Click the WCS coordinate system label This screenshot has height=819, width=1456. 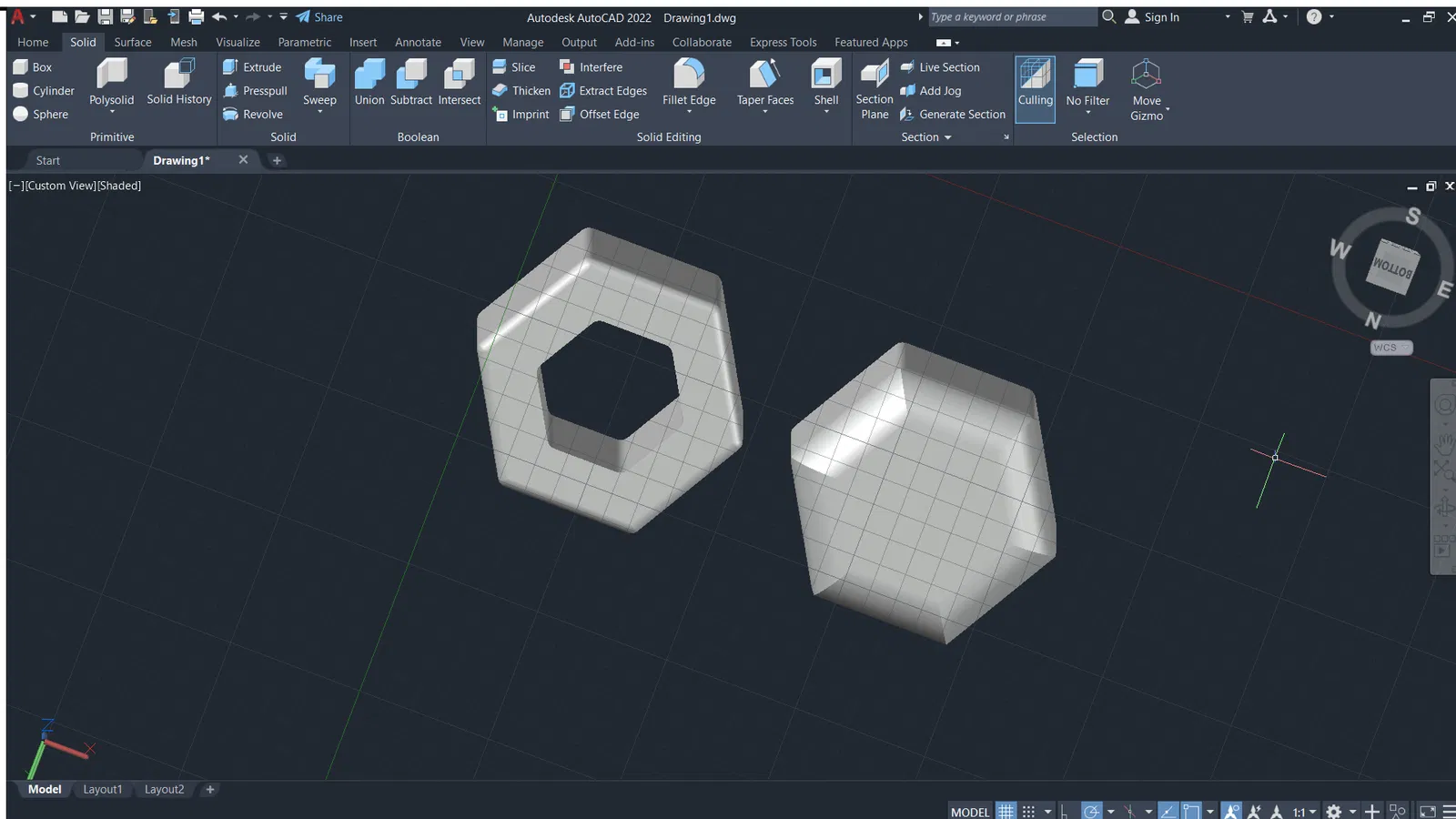1390,348
